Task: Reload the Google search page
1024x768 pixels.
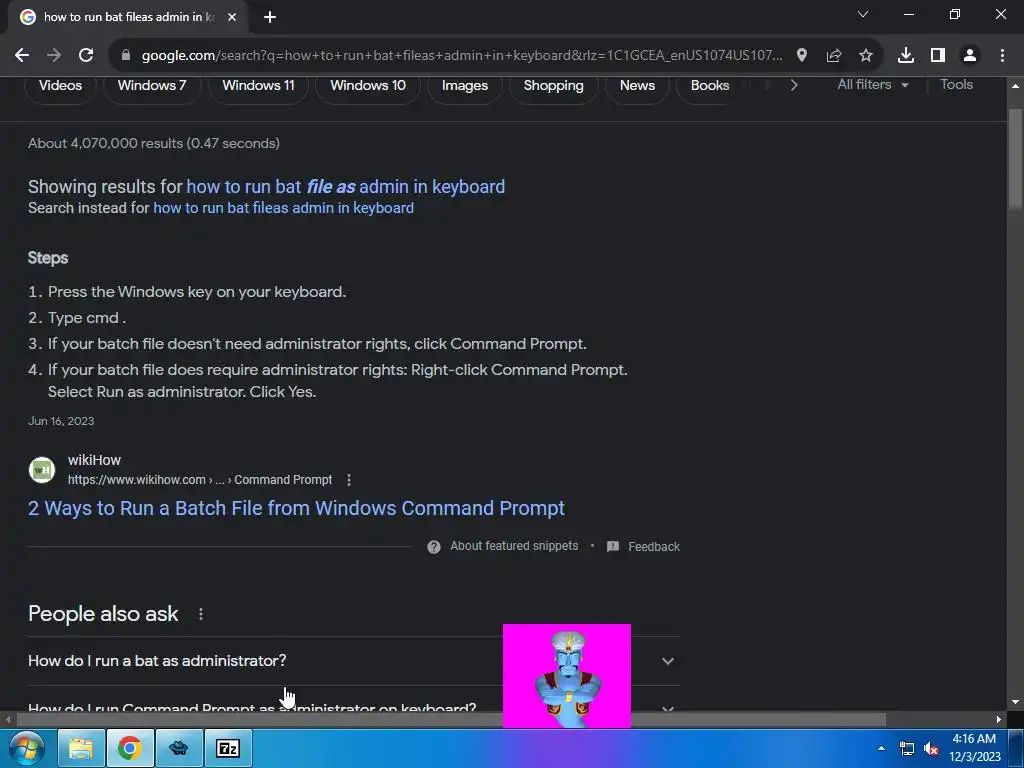Action: pos(86,56)
